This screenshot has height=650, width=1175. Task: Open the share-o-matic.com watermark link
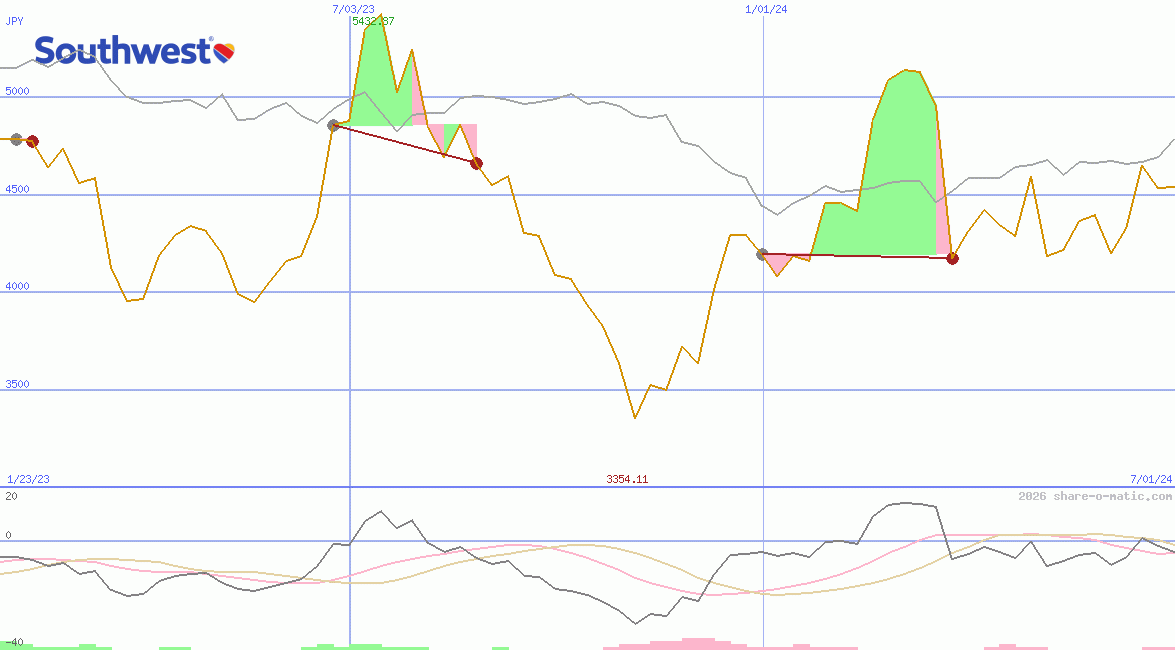click(x=1095, y=496)
